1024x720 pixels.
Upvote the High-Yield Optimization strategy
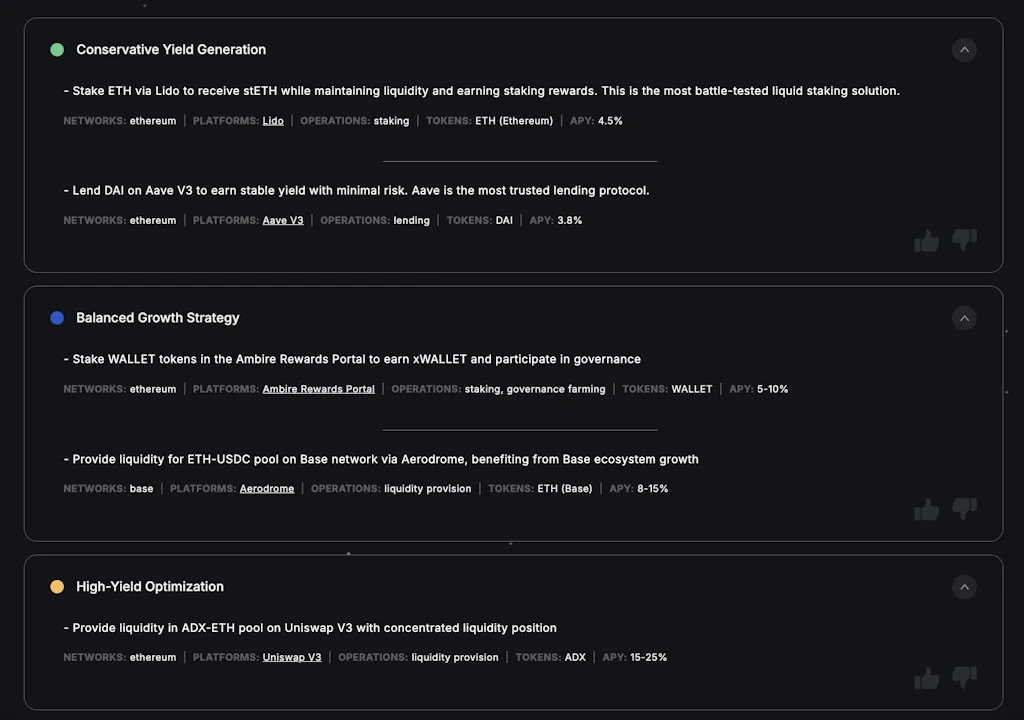[925, 678]
